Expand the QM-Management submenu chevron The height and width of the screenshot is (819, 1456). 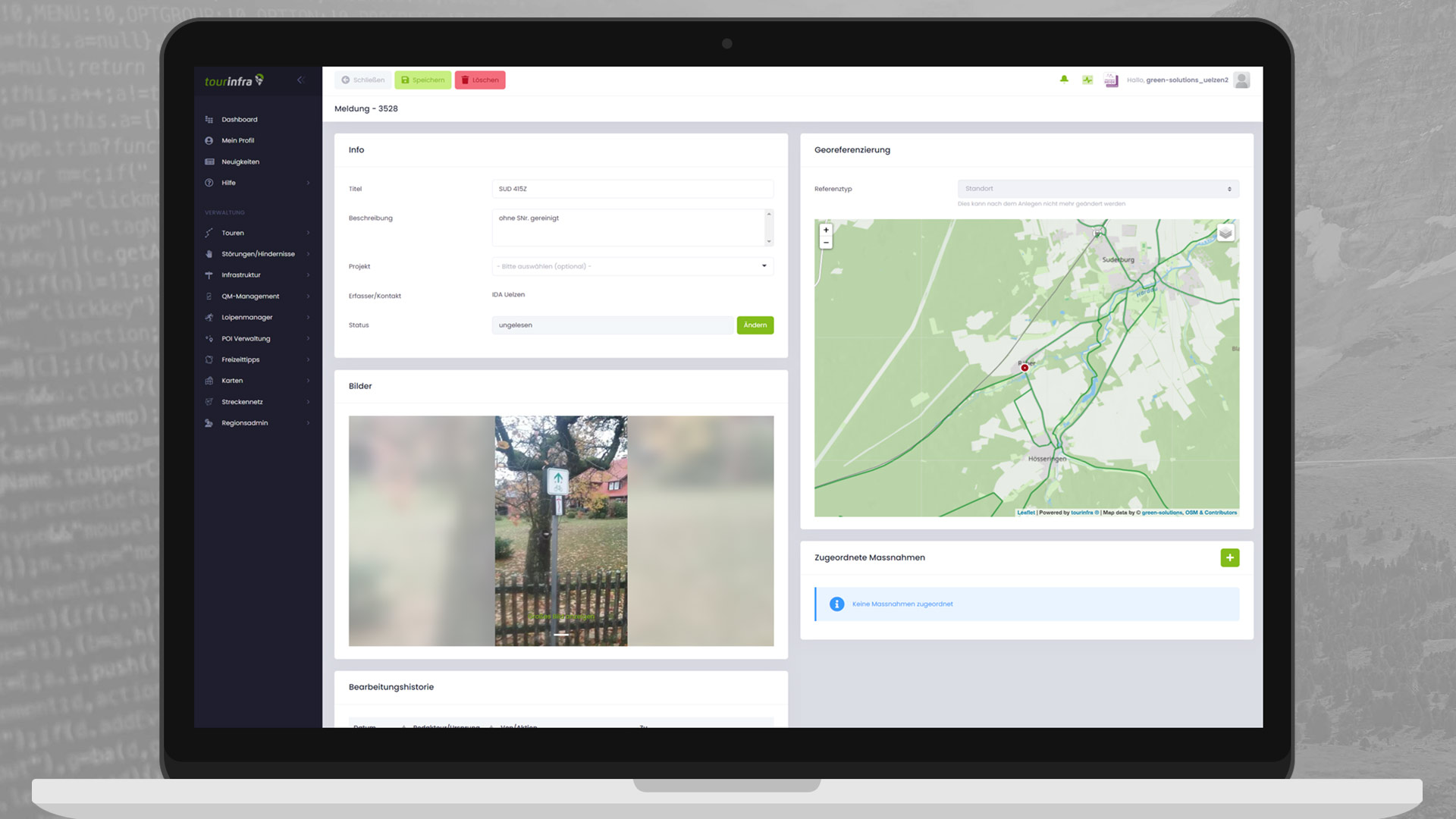click(x=308, y=297)
